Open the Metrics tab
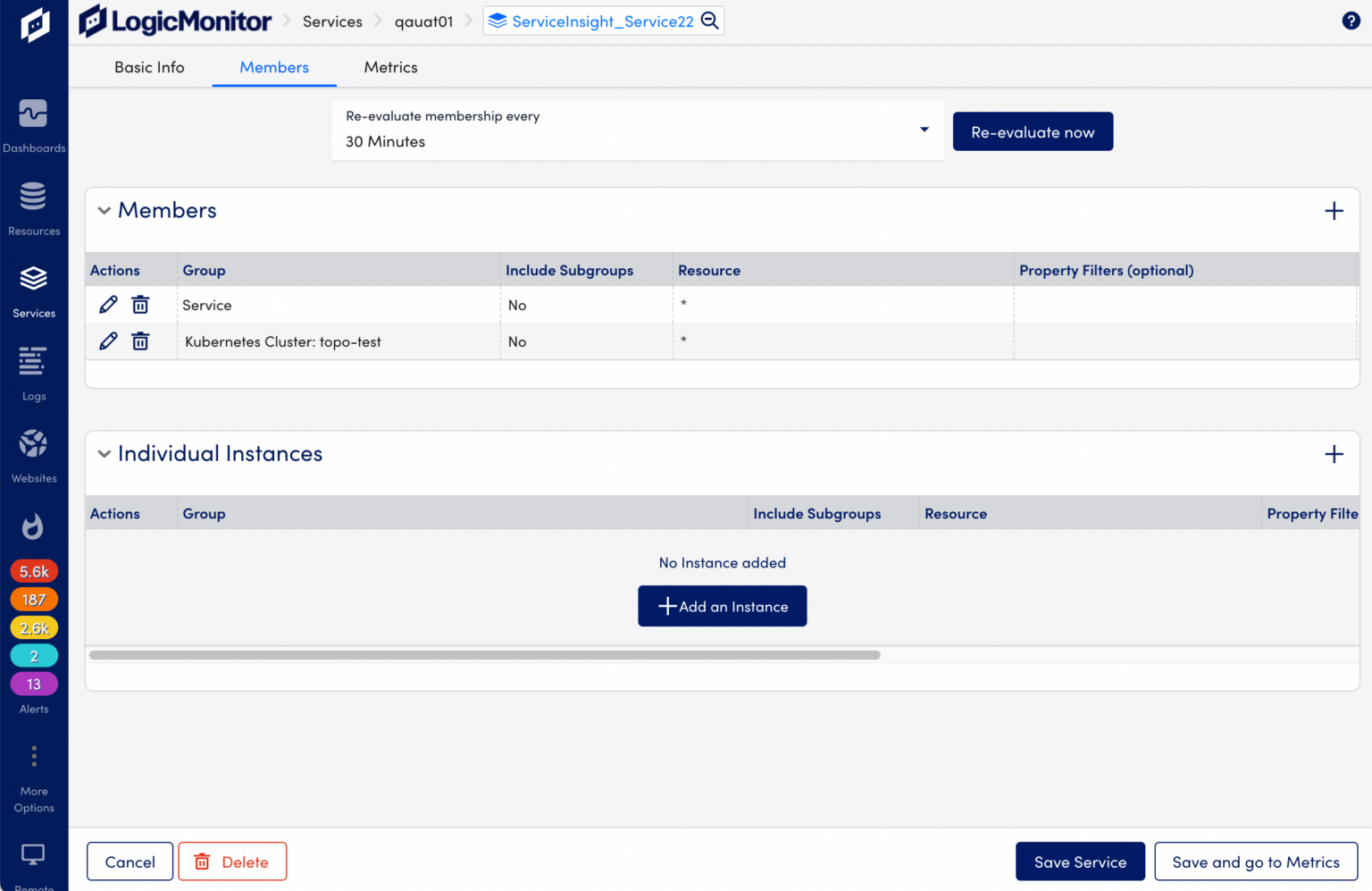Viewport: 1372px width, 891px height. click(390, 66)
